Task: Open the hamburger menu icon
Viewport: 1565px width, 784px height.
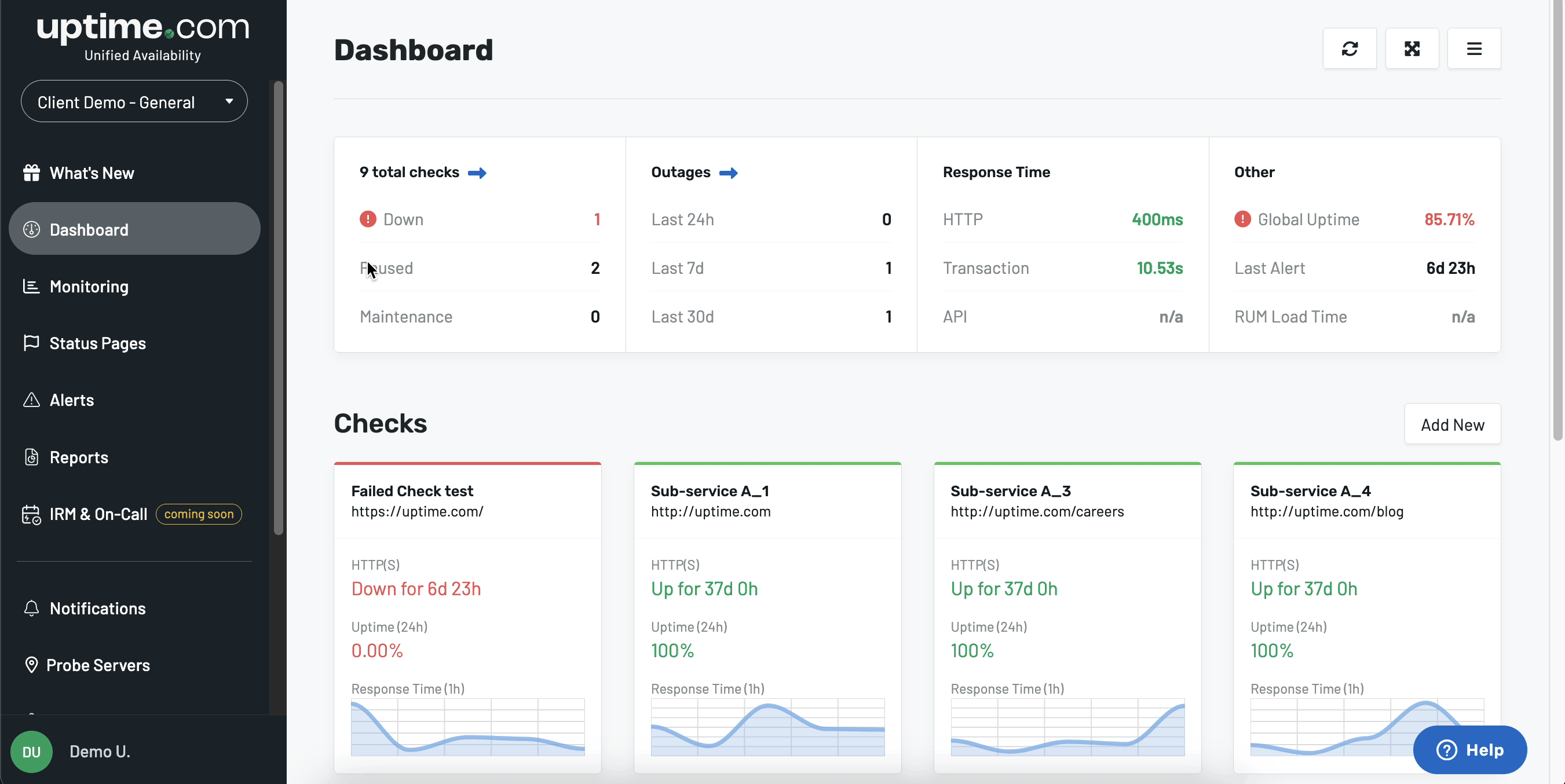Action: pyautogui.click(x=1474, y=49)
